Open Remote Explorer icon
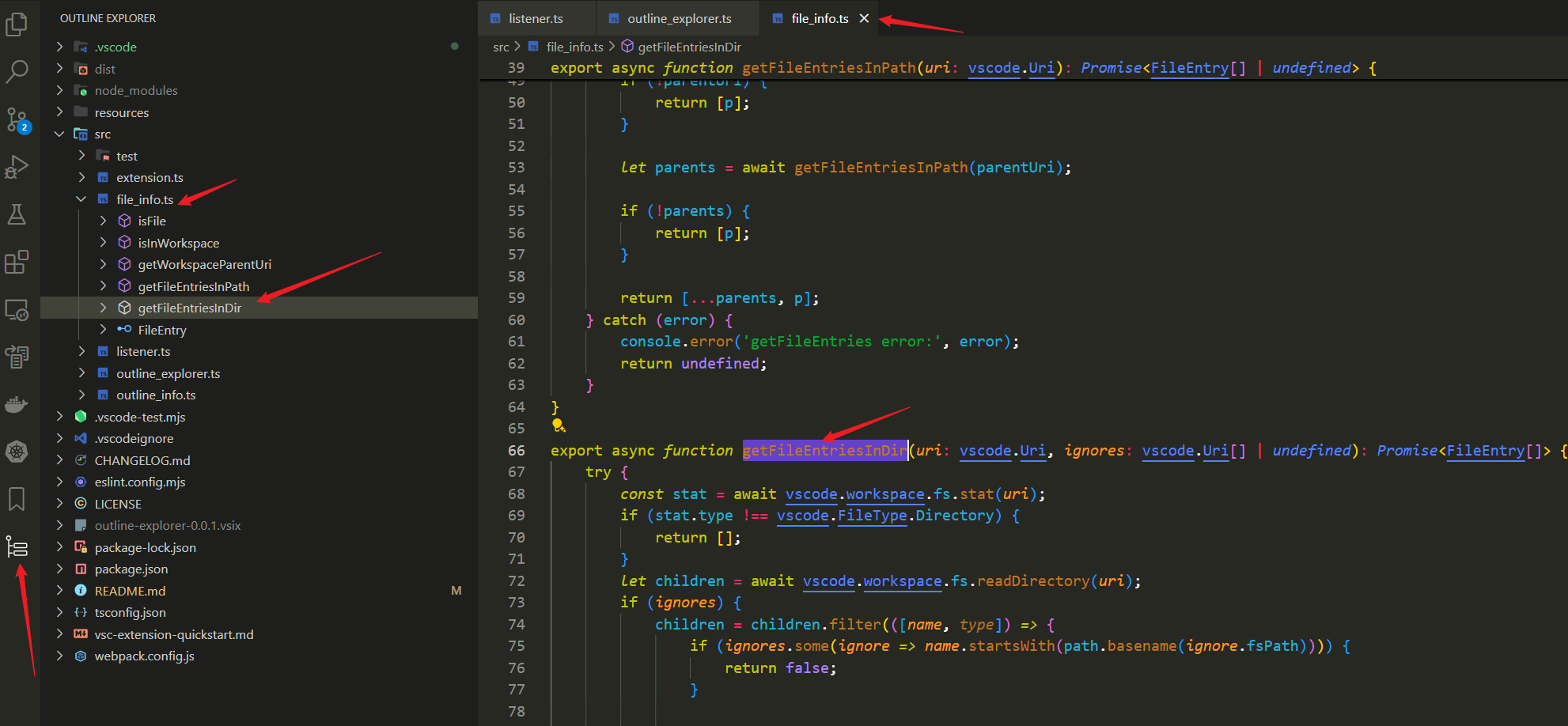 click(17, 310)
